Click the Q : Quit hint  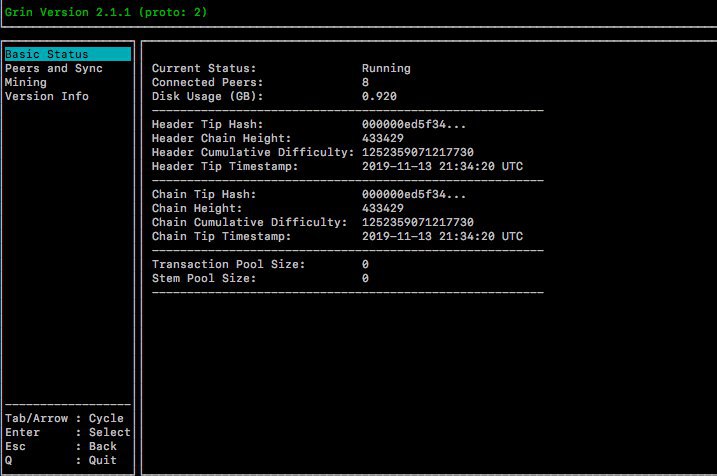pos(61,460)
